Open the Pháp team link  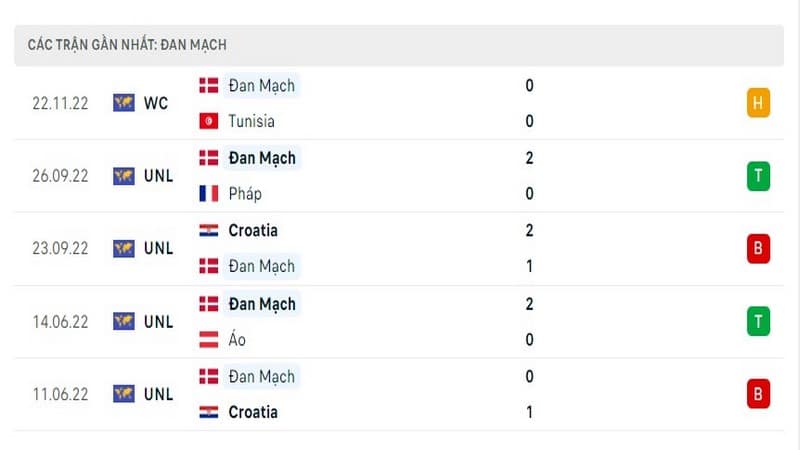(x=245, y=194)
